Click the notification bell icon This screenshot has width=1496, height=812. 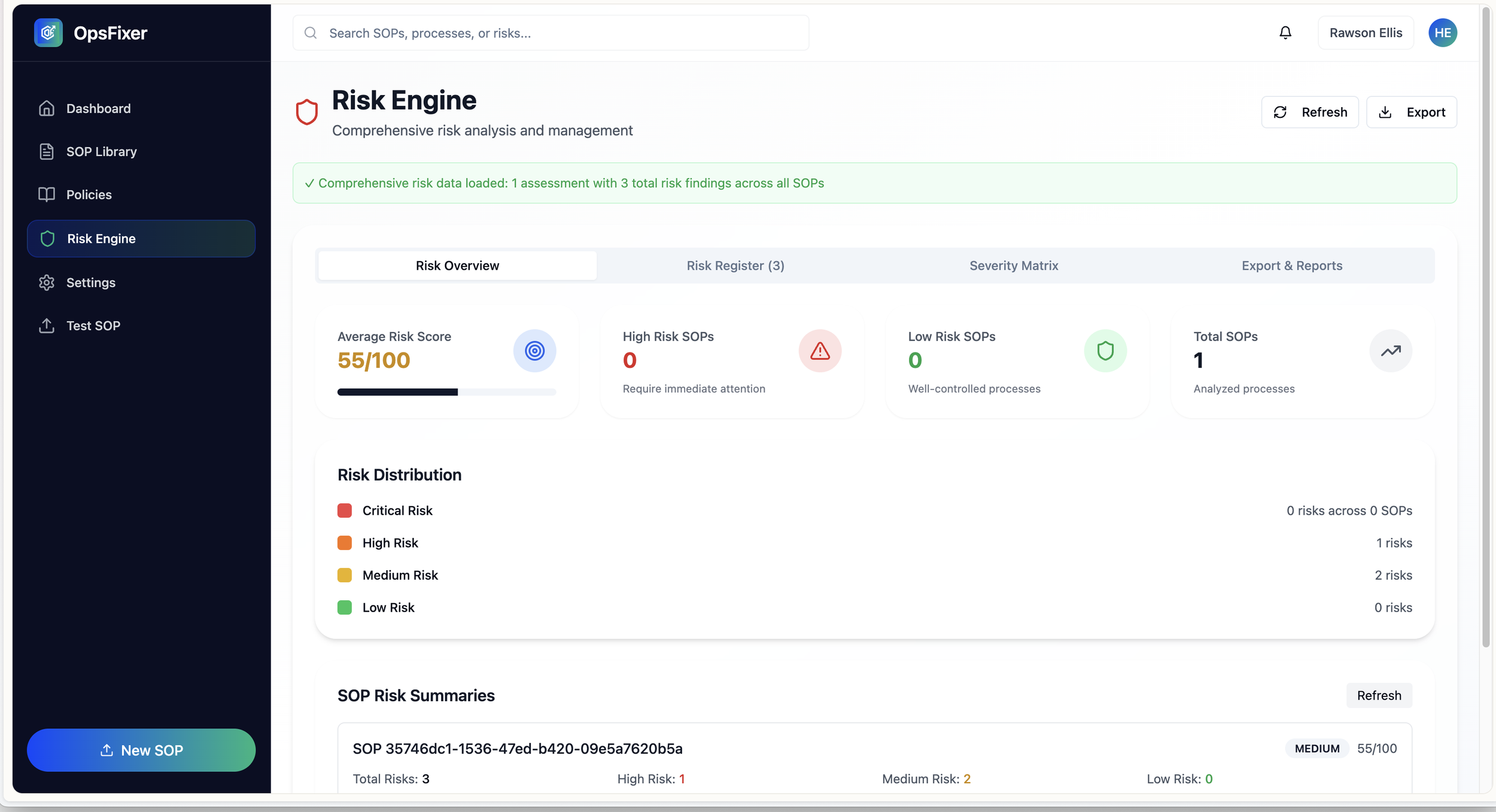click(x=1285, y=33)
